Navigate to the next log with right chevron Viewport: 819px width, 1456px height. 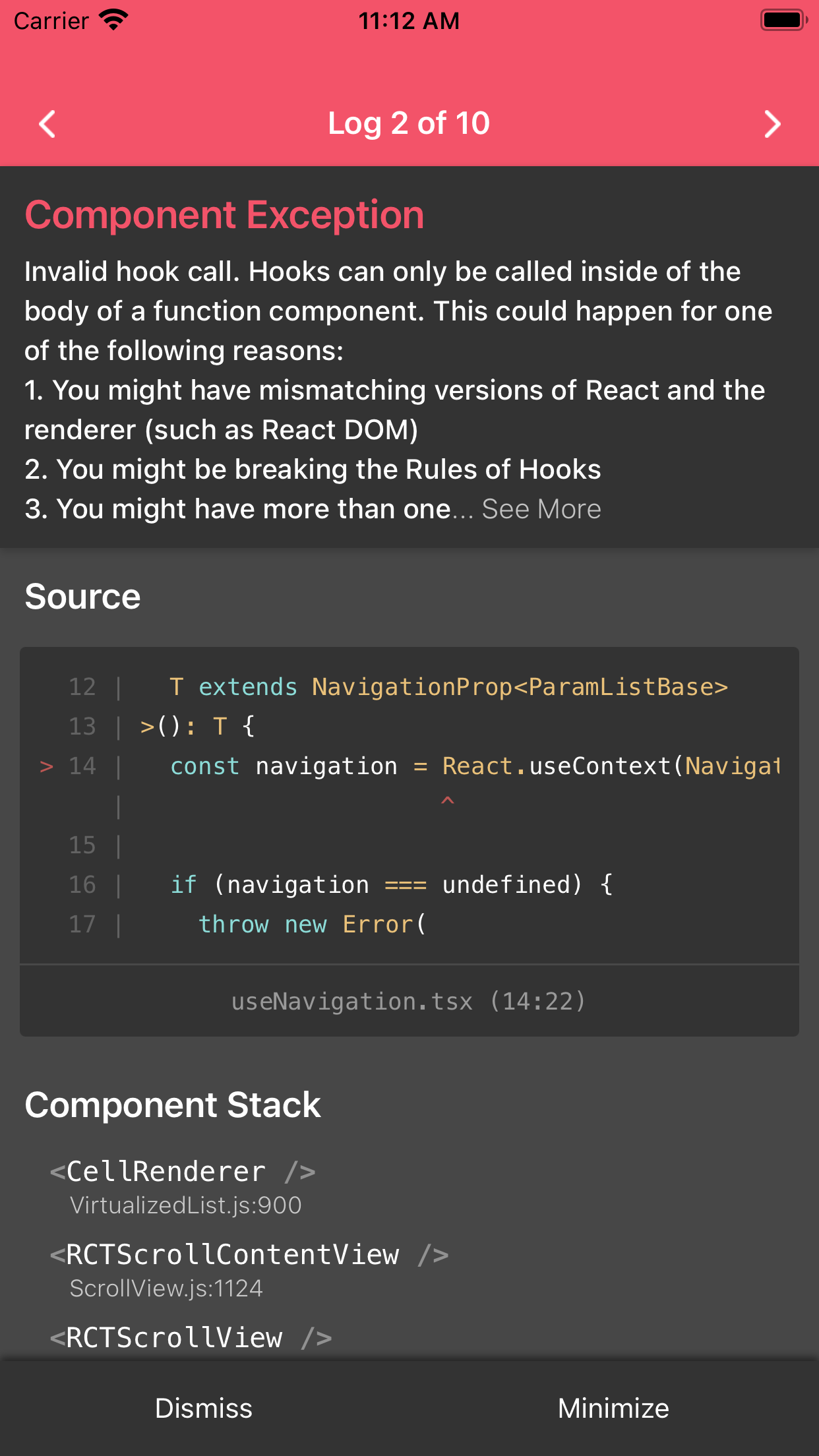(x=773, y=123)
